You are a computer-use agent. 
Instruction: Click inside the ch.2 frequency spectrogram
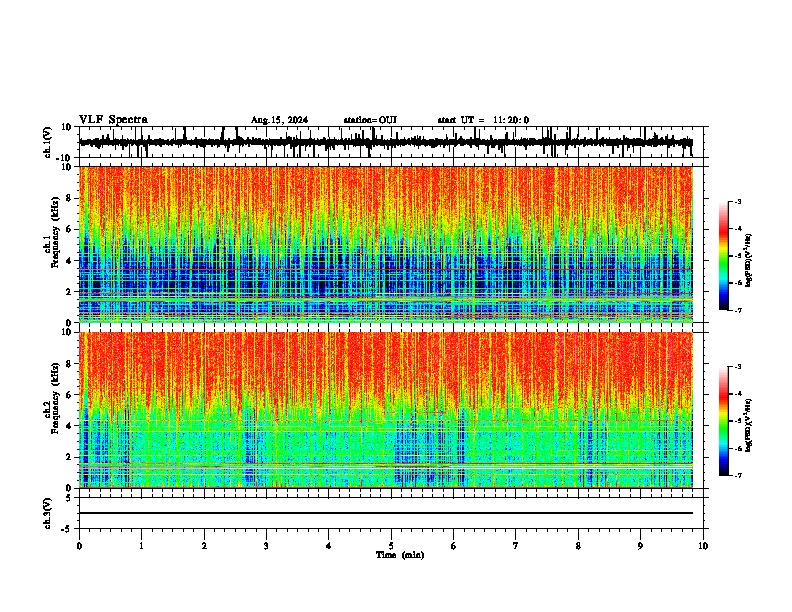pos(386,410)
